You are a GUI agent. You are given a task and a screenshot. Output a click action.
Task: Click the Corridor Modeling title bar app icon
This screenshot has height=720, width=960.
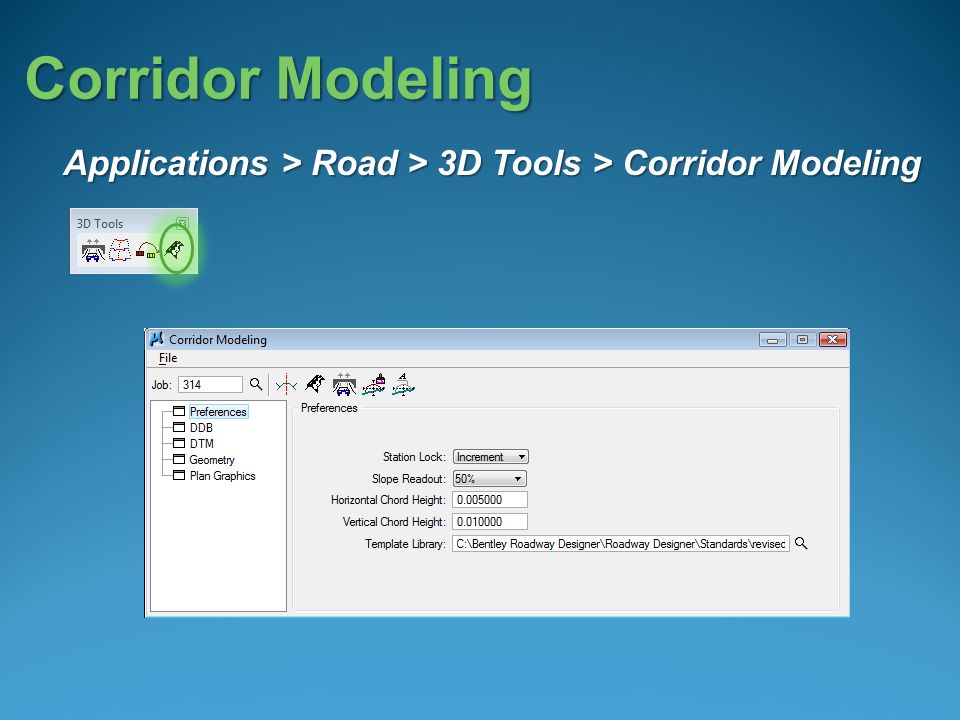tap(157, 339)
